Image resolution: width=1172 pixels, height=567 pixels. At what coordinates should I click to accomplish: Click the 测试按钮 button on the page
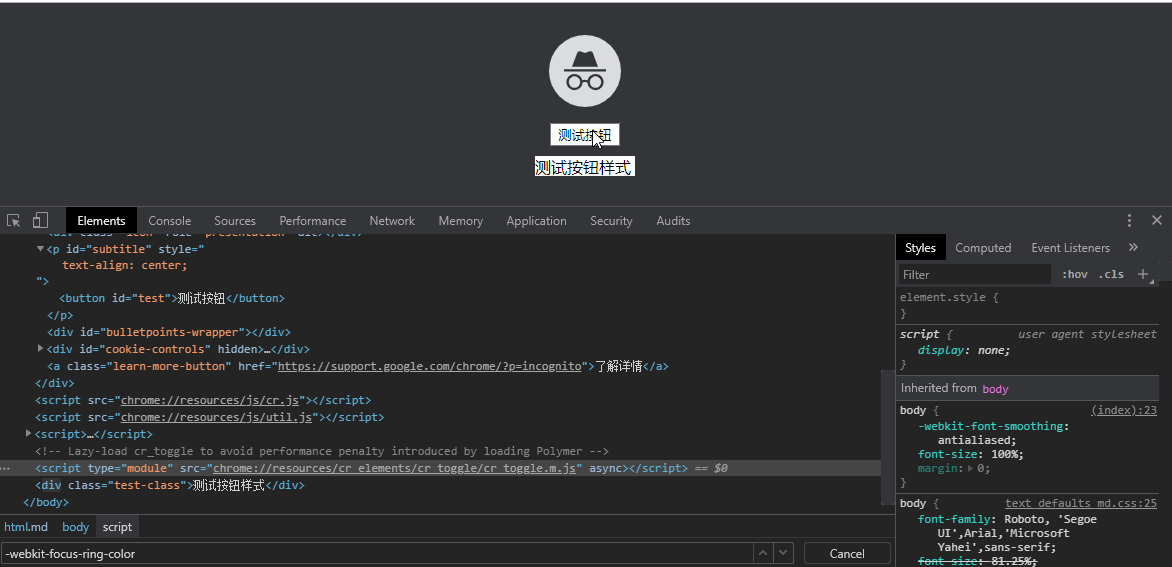pyautogui.click(x=585, y=135)
